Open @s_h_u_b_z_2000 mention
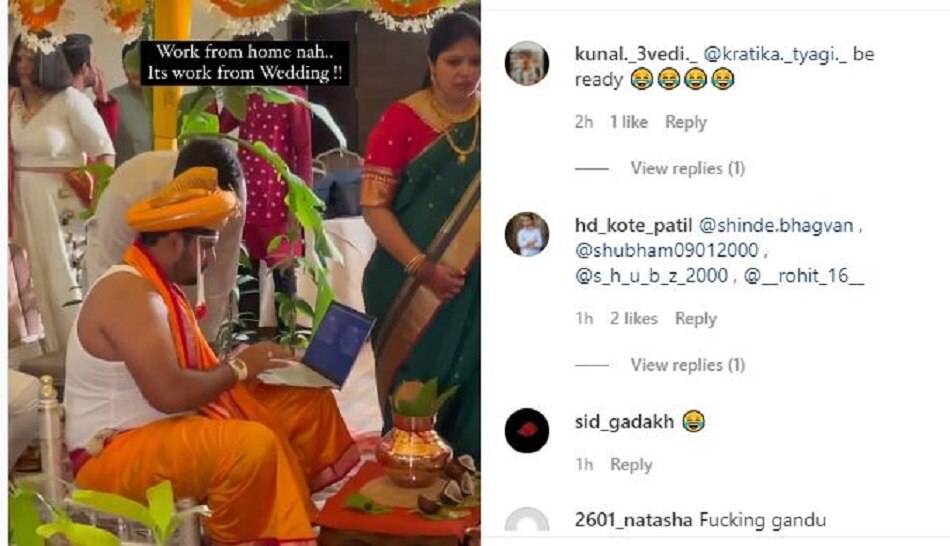 (653, 277)
